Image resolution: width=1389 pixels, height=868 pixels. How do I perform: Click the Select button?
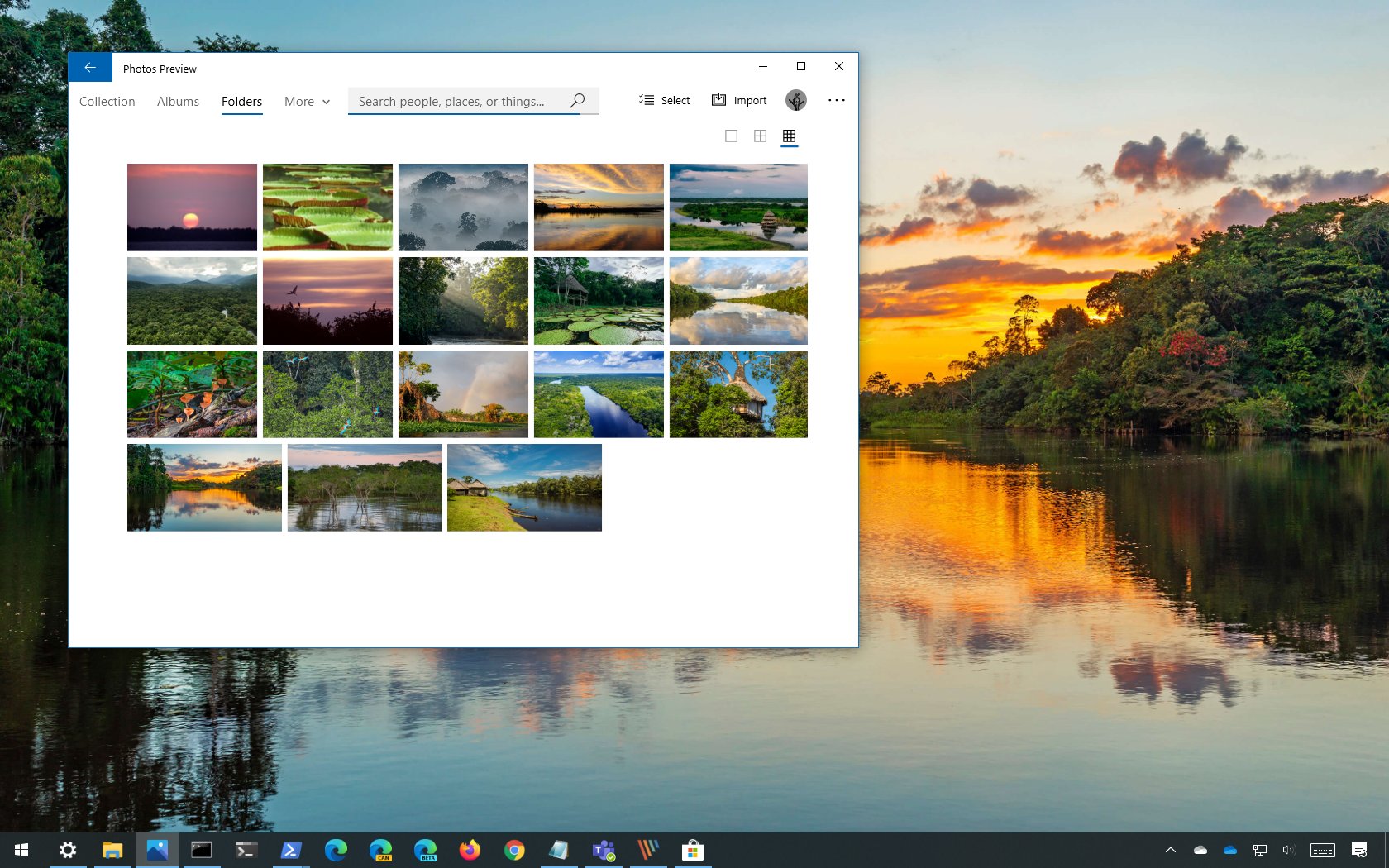pos(665,100)
